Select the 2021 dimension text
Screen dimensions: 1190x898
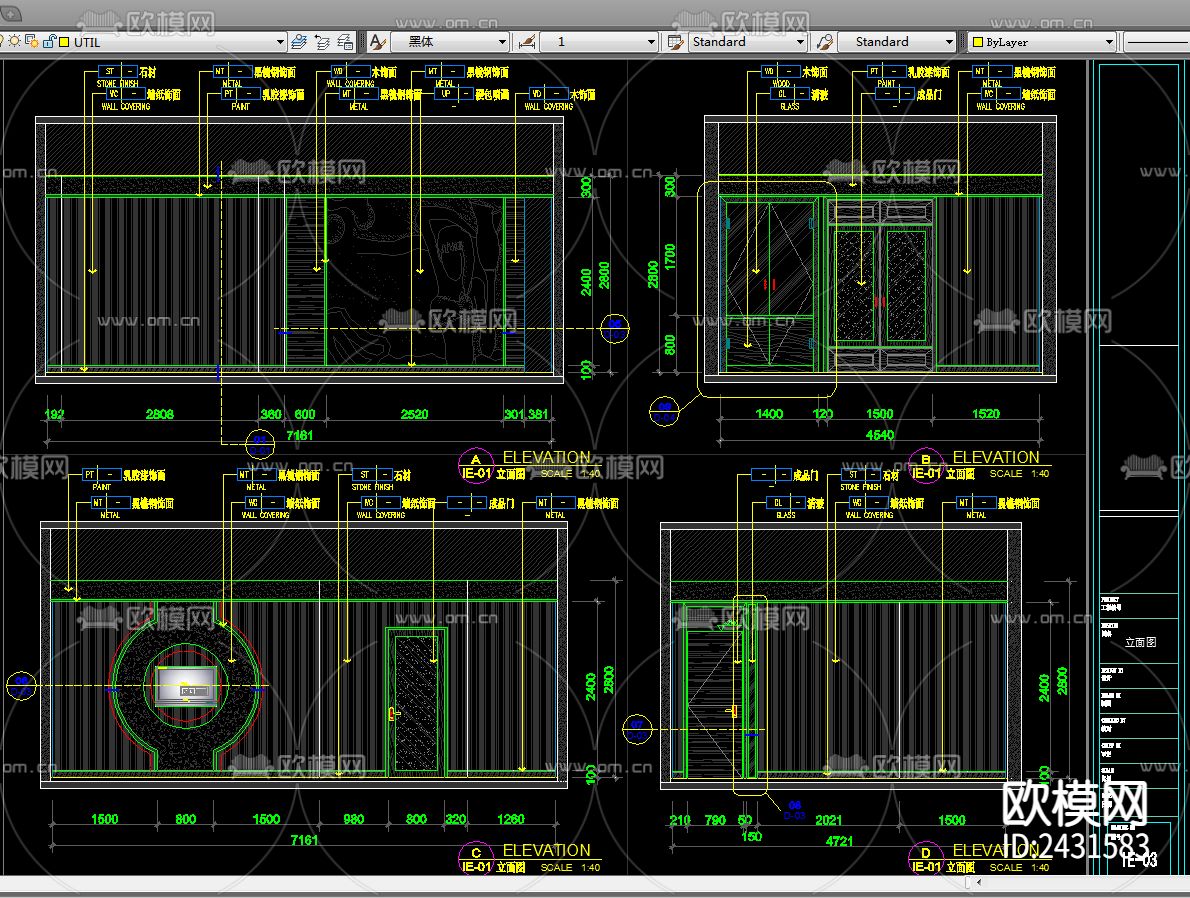[x=829, y=820]
